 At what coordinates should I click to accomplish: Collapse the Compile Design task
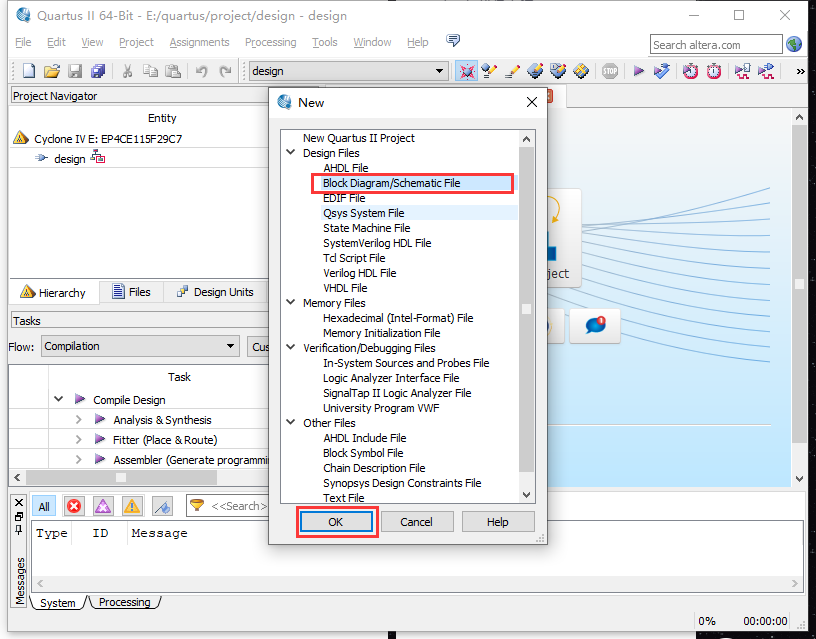tap(59, 399)
